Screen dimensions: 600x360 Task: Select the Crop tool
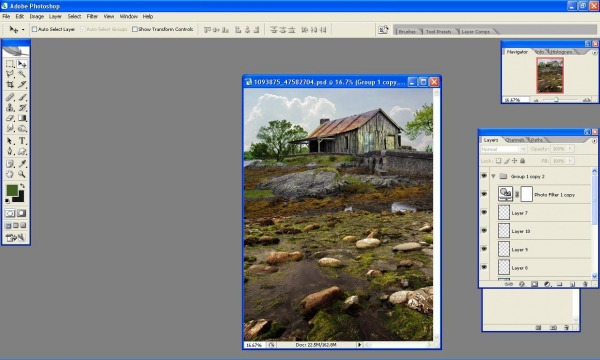point(10,85)
